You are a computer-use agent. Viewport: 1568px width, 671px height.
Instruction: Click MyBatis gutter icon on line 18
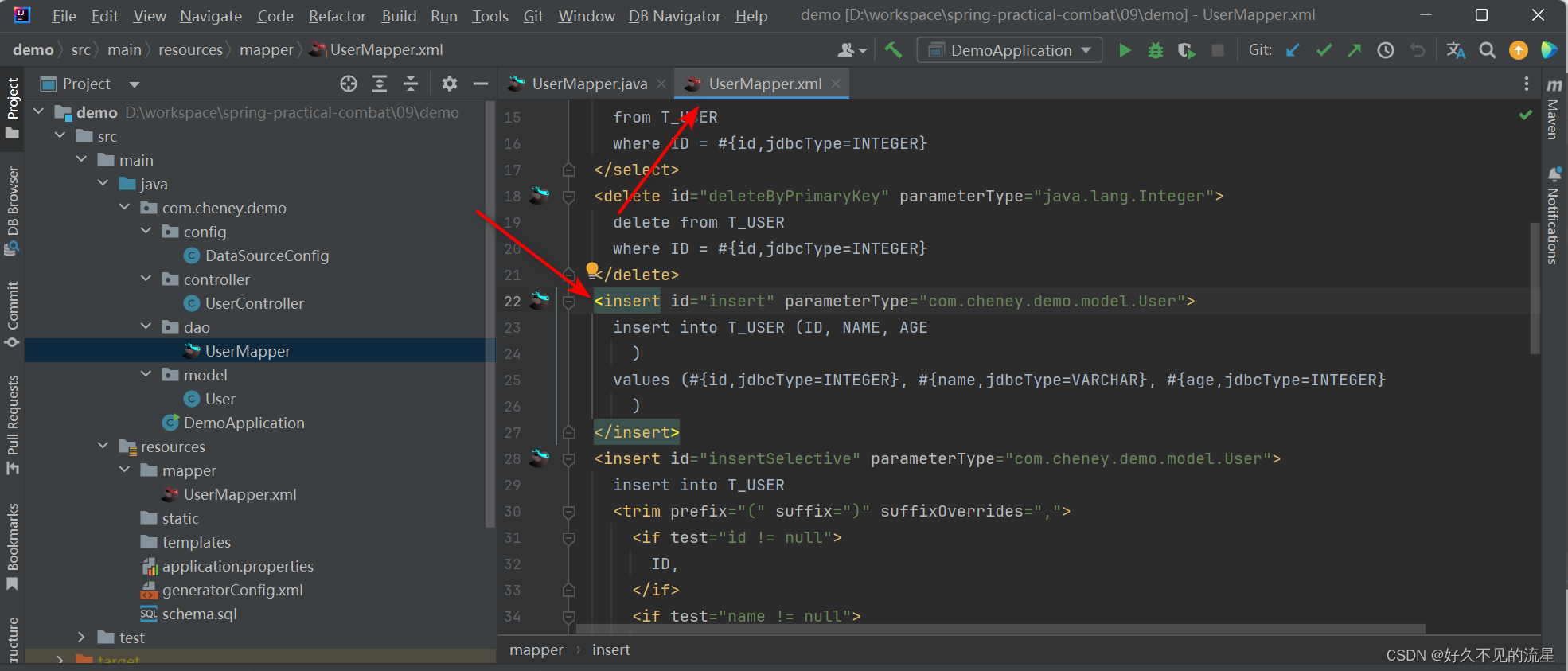coord(540,195)
